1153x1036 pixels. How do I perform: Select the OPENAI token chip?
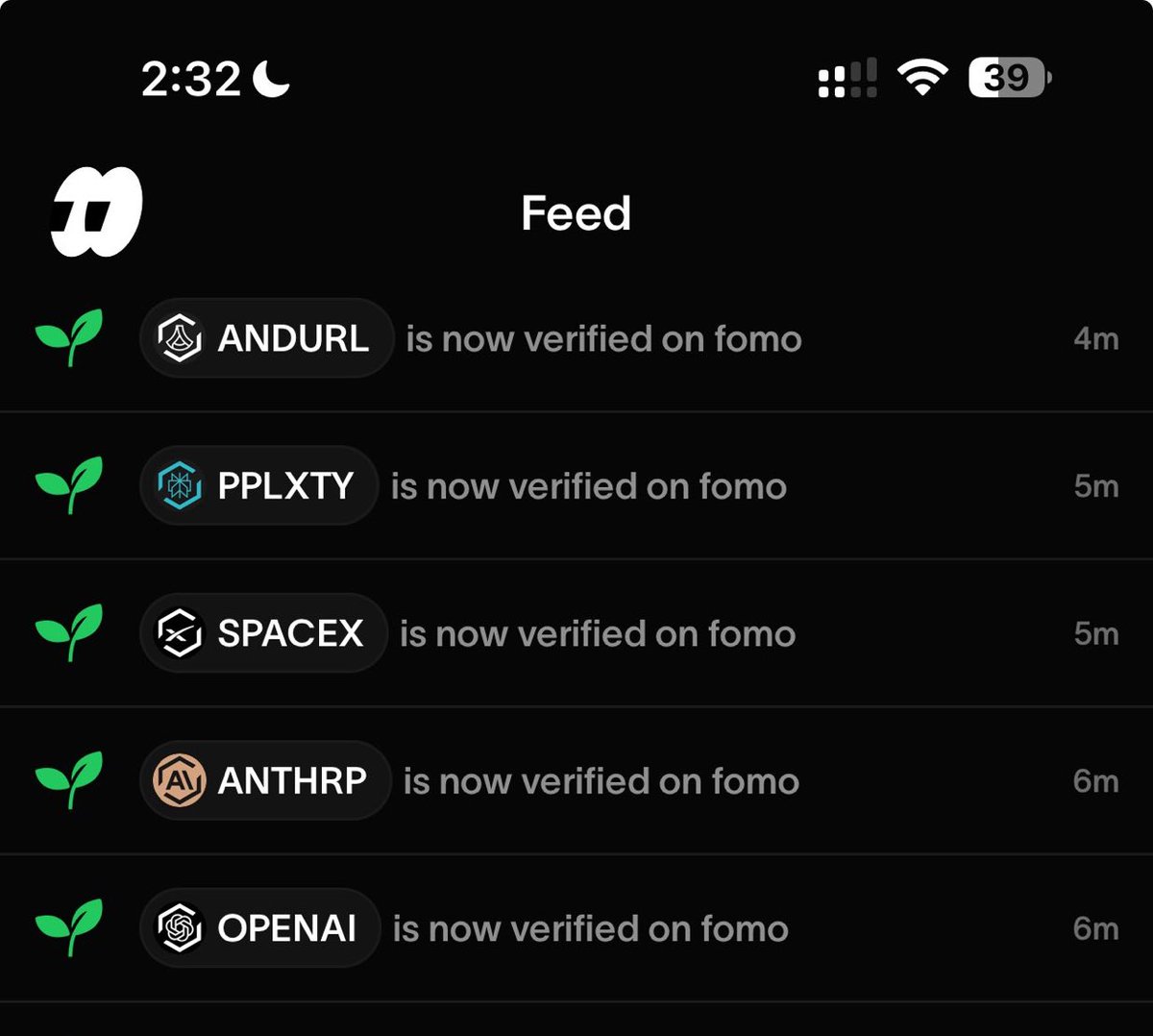click(259, 928)
